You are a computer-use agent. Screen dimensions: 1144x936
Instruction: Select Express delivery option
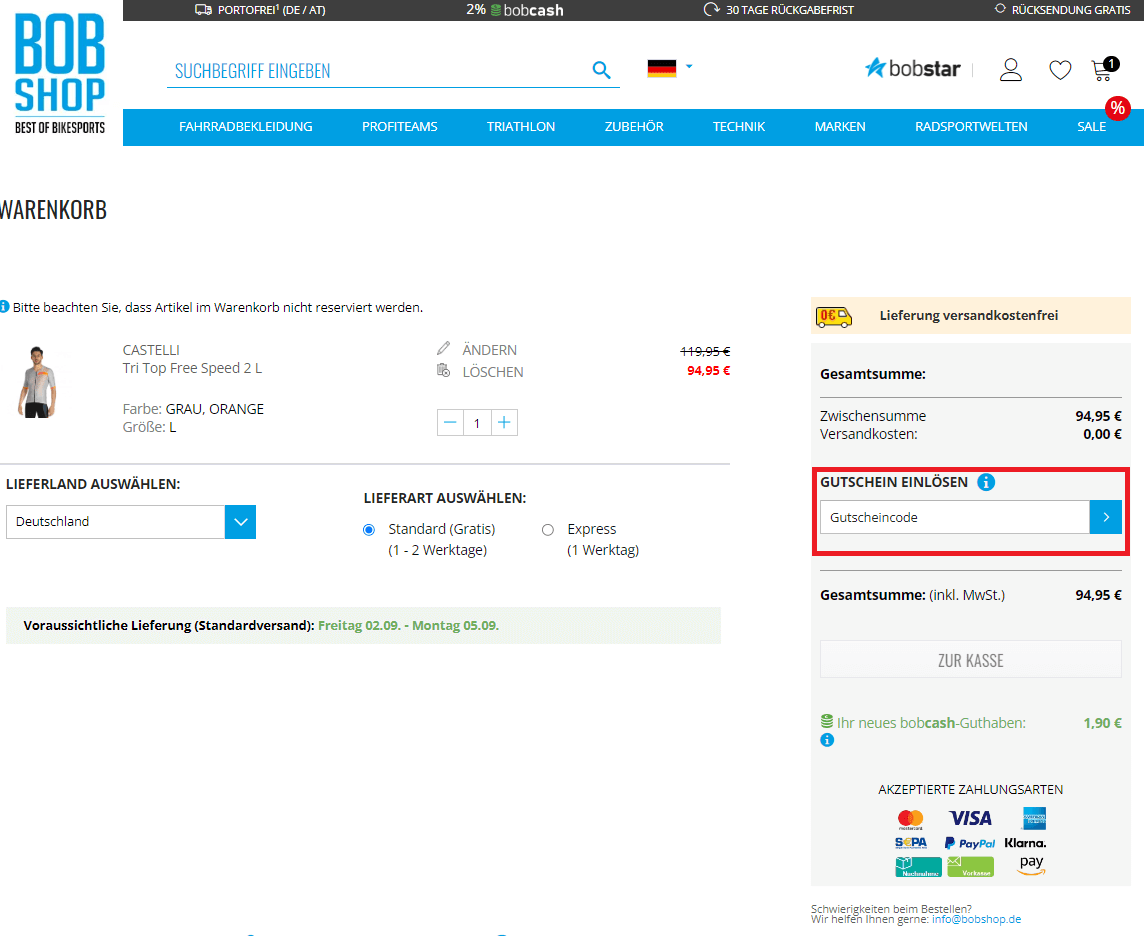click(x=547, y=530)
